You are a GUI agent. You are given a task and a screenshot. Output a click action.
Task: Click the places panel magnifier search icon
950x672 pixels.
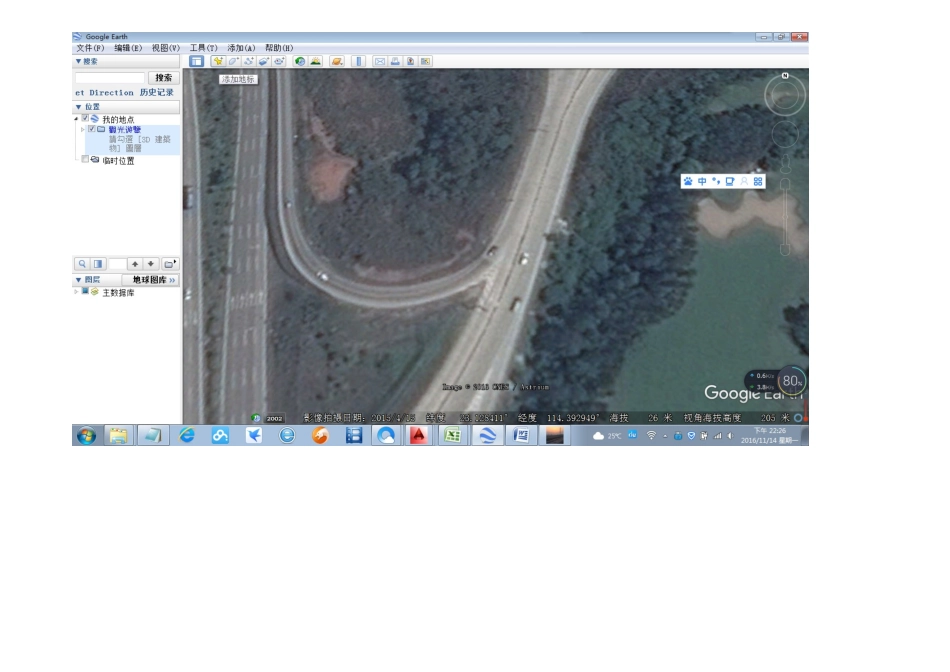click(82, 264)
